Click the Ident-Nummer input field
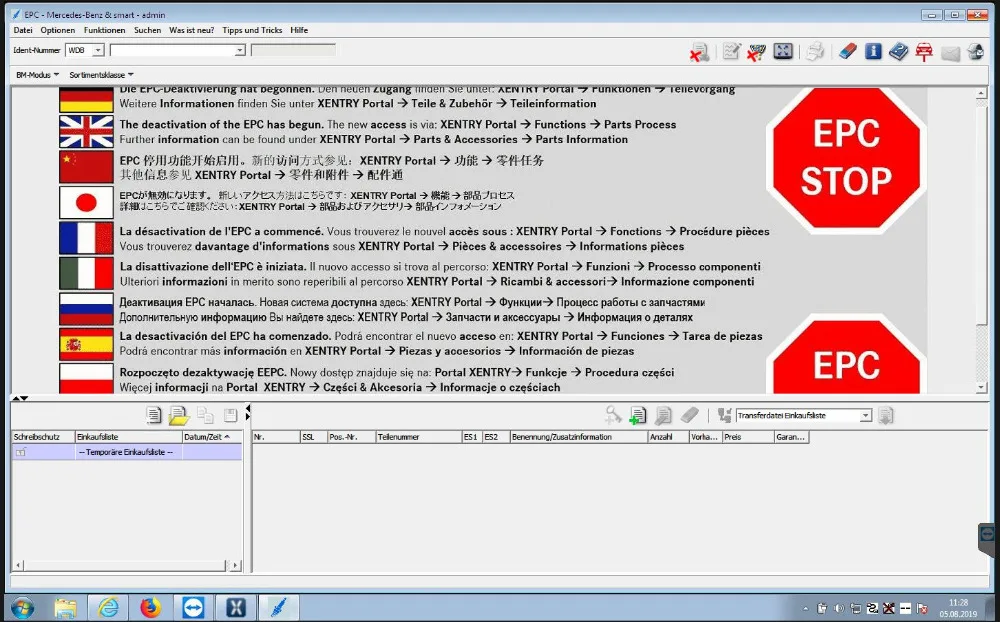 point(173,50)
